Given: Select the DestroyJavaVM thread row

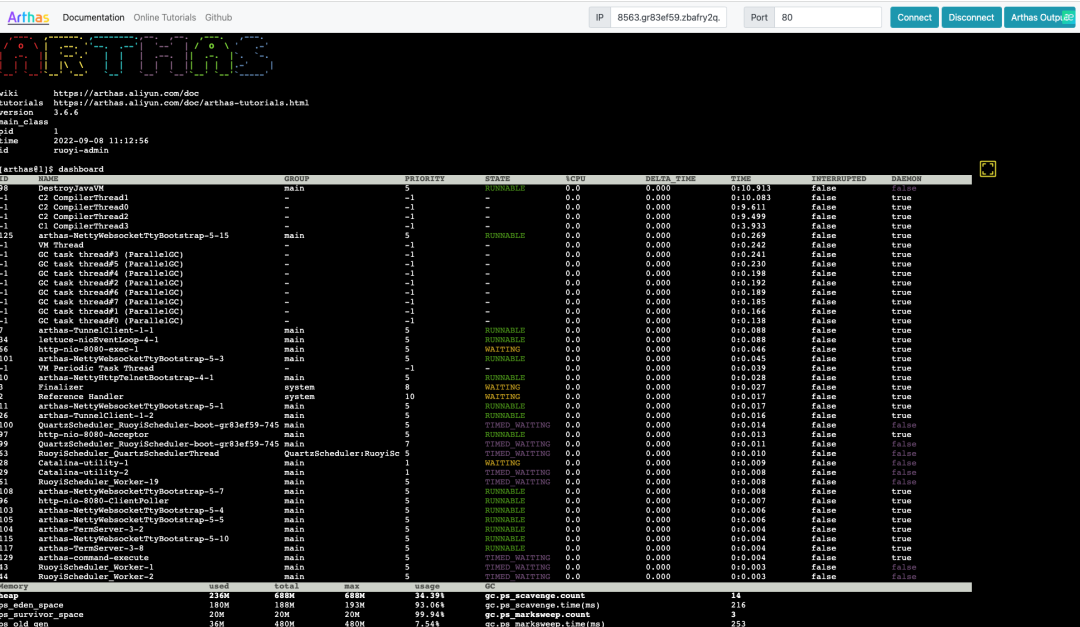Looking at the screenshot, I should pos(486,188).
